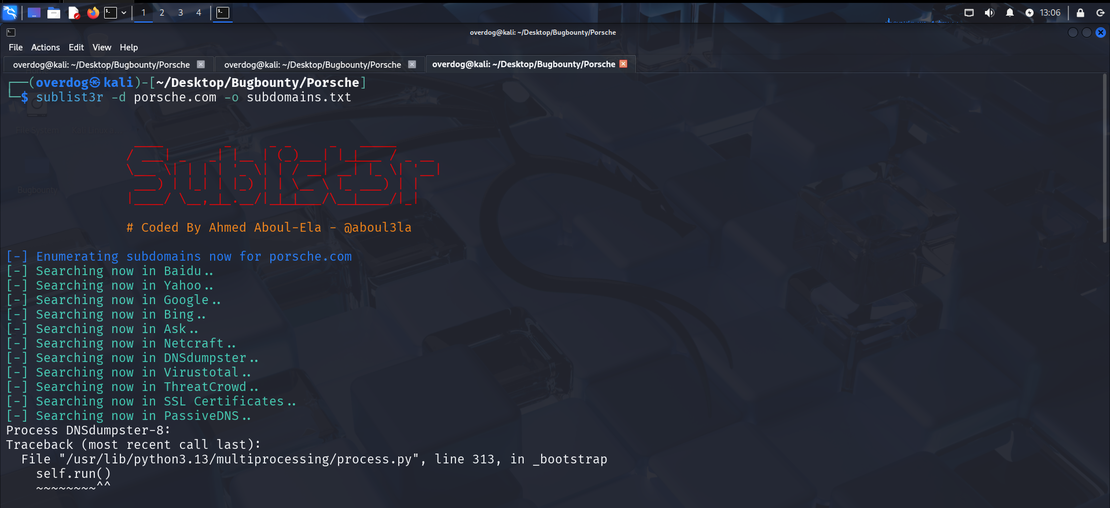
Task: Open the volume control icon
Action: [989, 13]
